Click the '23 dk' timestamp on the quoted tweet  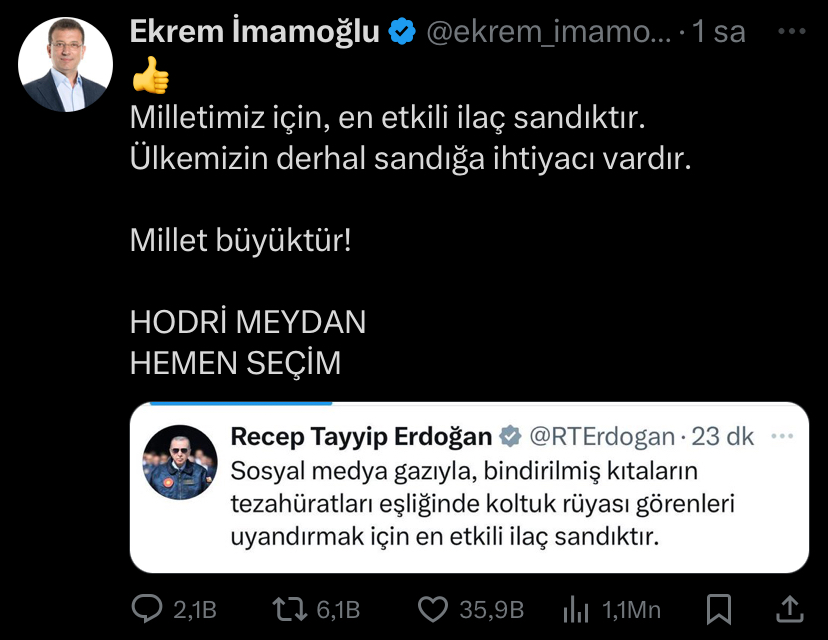point(722,437)
